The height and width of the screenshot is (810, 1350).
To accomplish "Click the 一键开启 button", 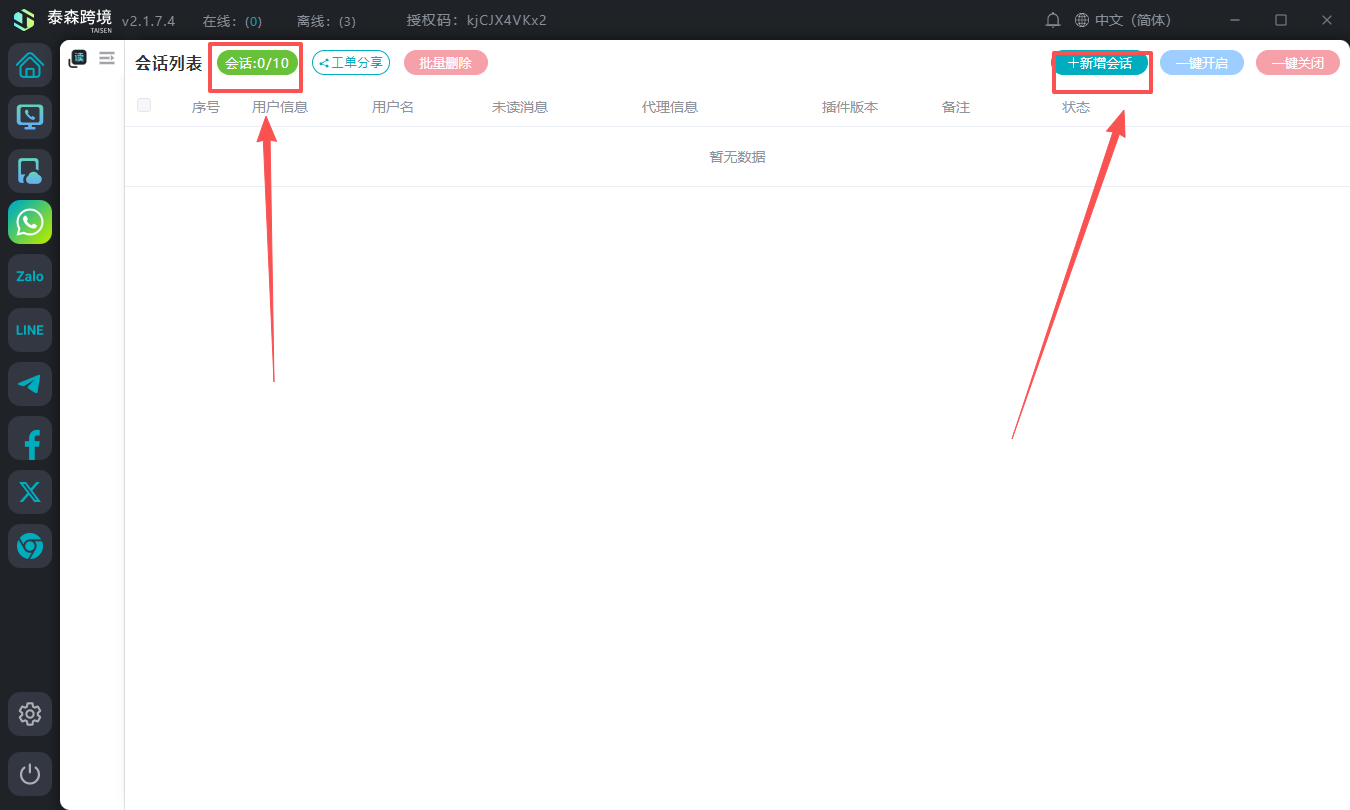I will point(1201,63).
